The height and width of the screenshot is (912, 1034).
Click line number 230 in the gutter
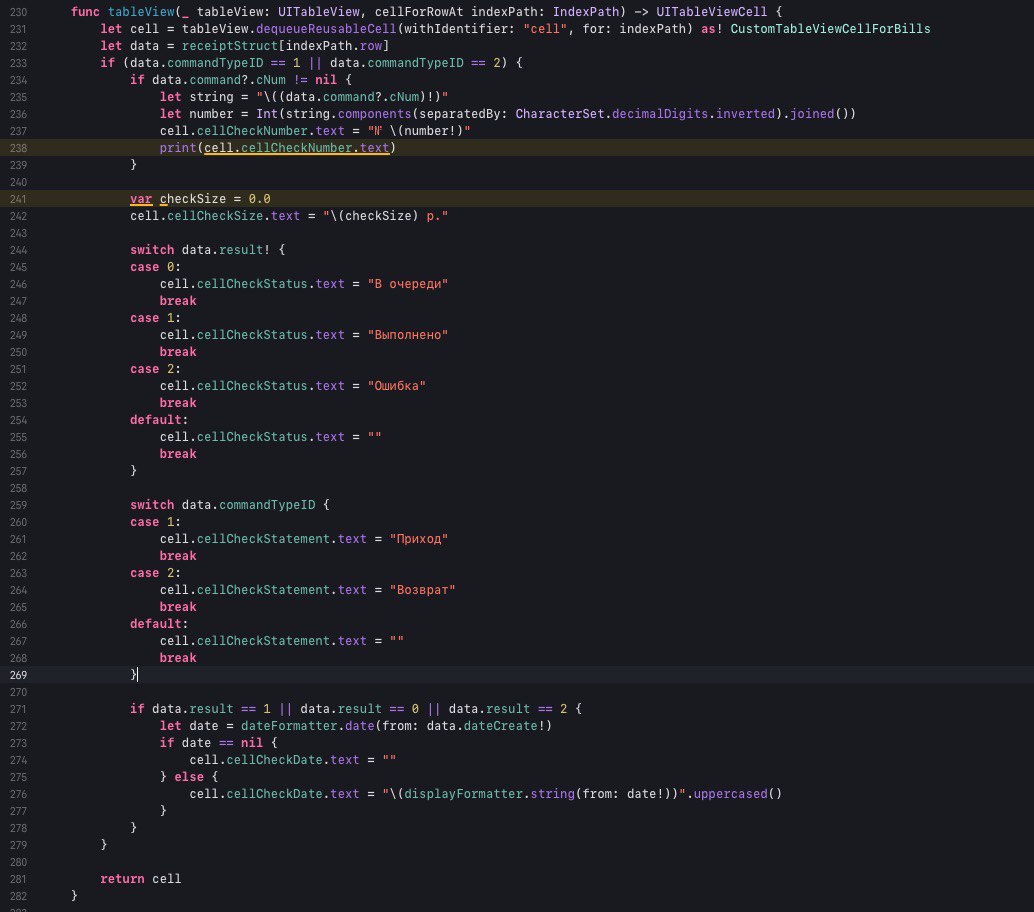[x=18, y=12]
